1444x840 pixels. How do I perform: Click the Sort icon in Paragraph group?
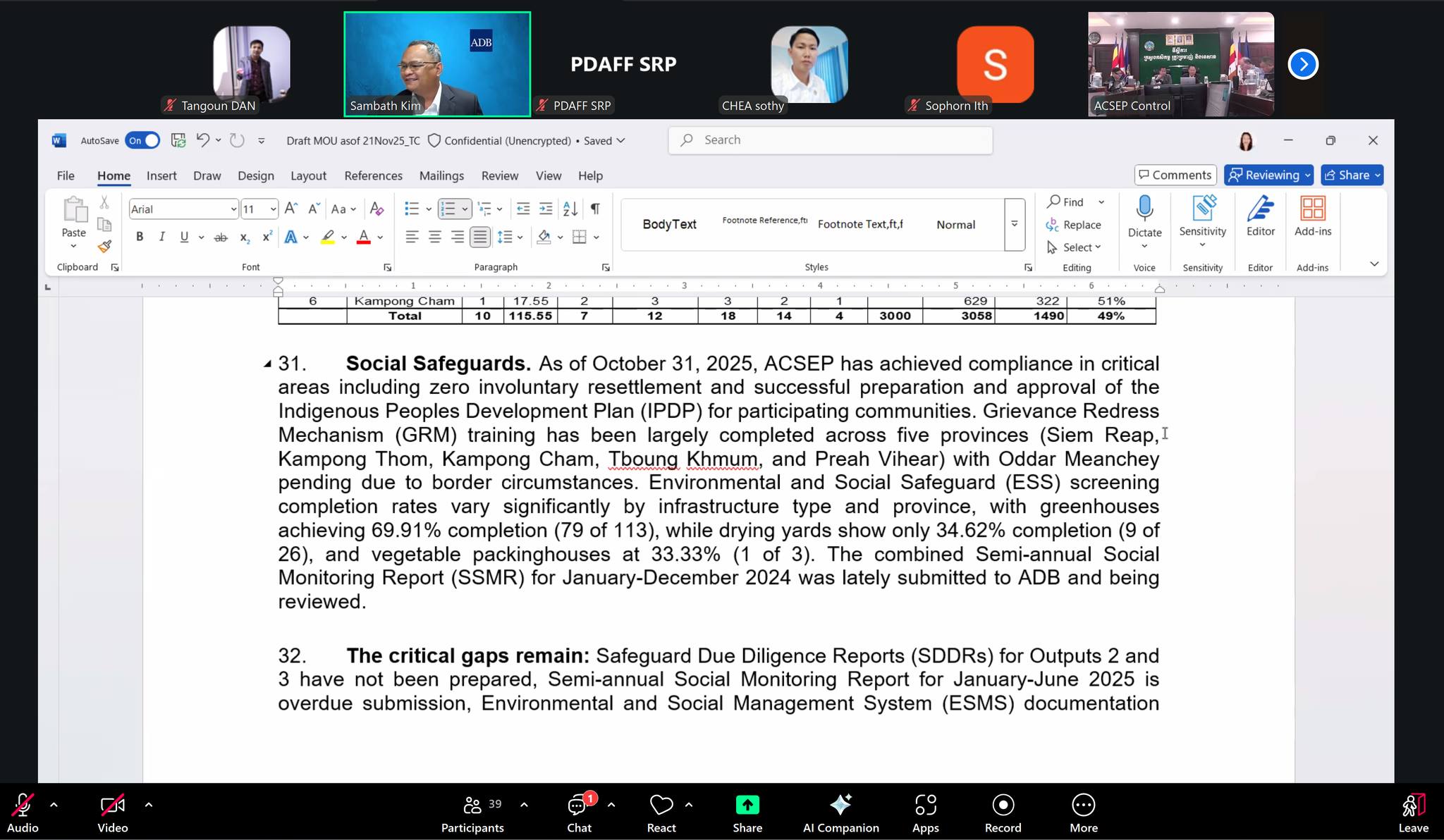pyautogui.click(x=570, y=209)
